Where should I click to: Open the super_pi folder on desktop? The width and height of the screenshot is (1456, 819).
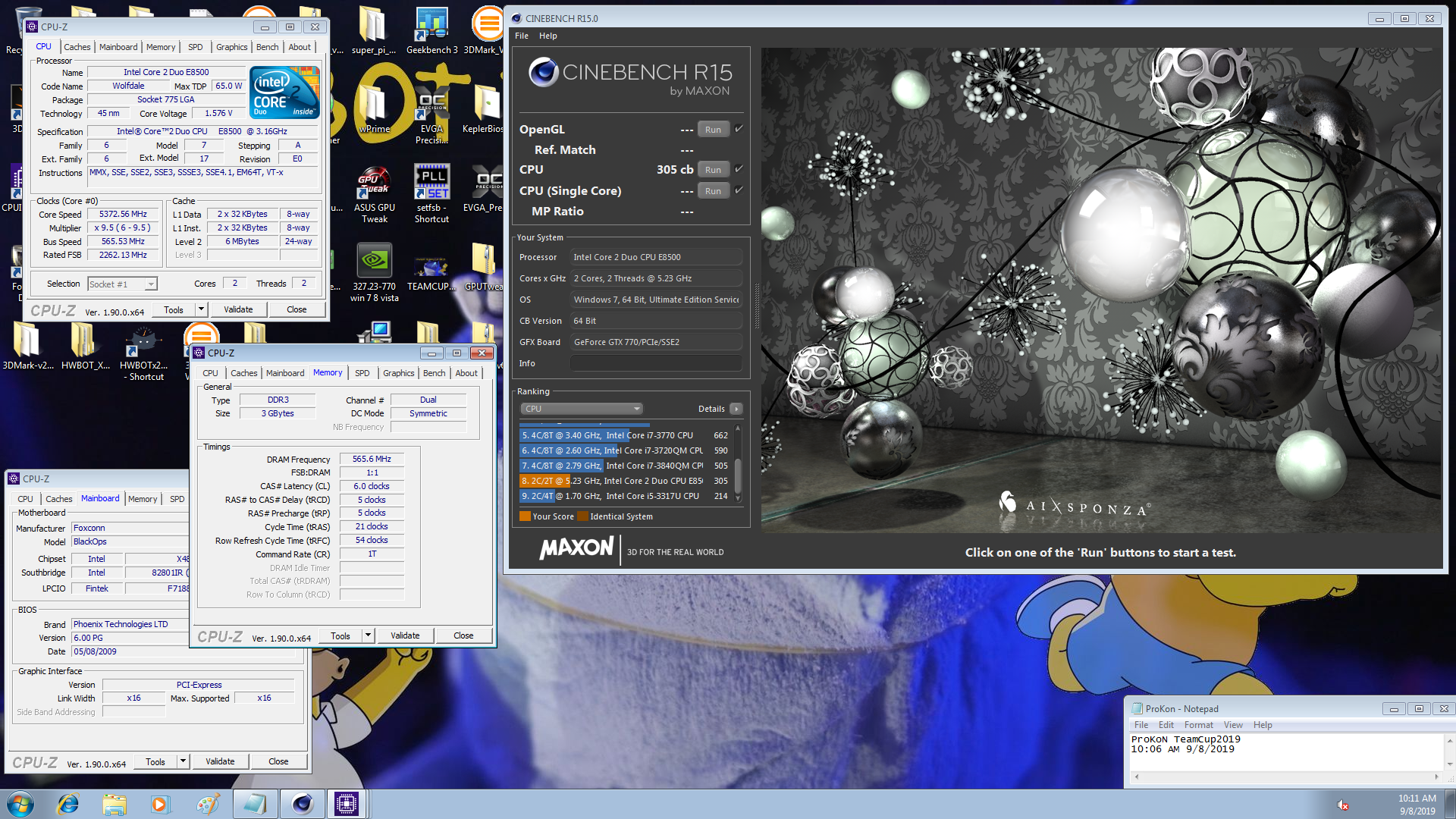pos(372,30)
